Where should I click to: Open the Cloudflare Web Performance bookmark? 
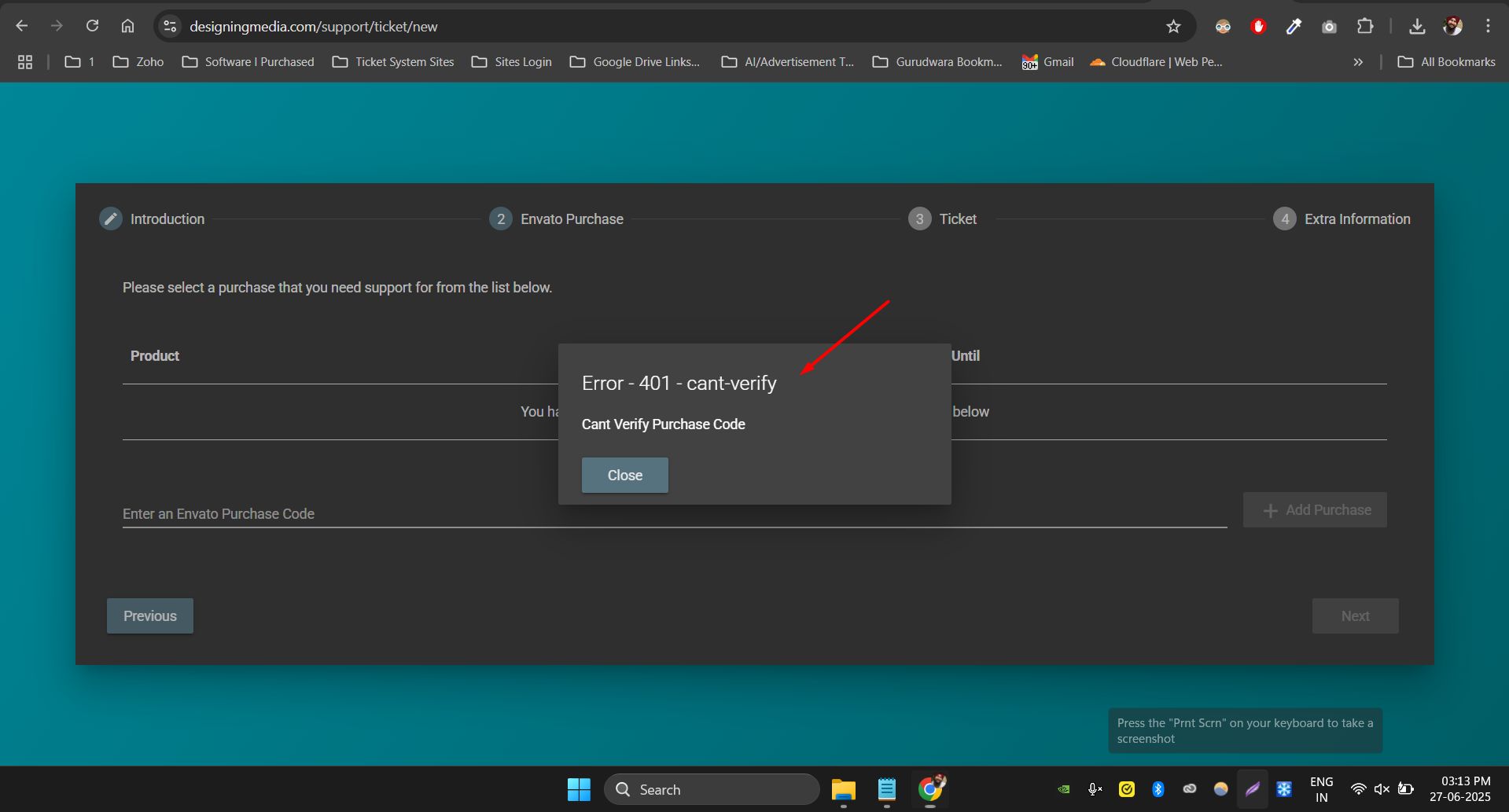[x=1156, y=61]
